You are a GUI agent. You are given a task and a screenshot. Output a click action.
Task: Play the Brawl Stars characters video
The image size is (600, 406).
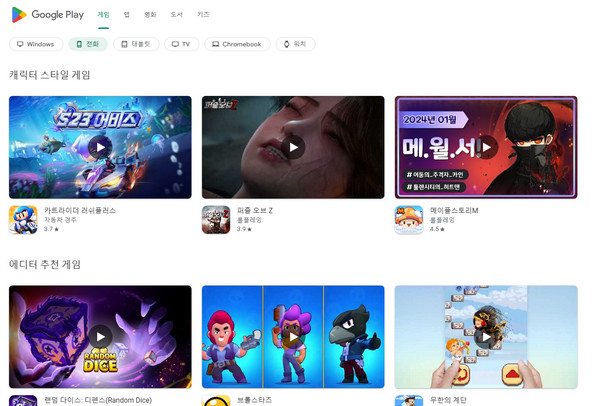pyautogui.click(x=293, y=337)
